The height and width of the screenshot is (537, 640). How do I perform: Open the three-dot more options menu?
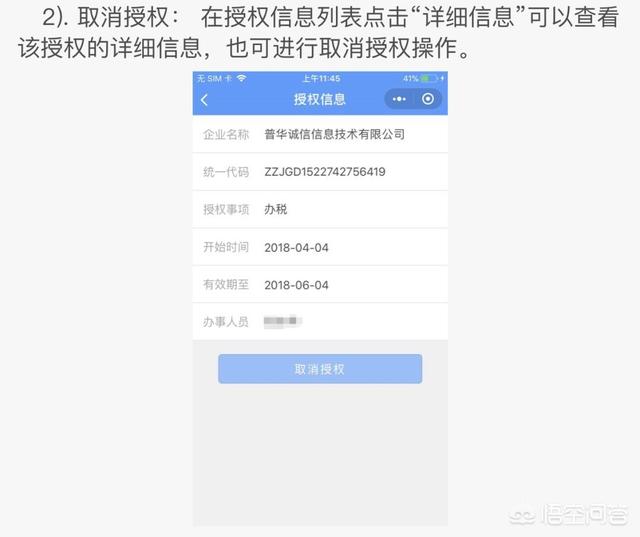coord(399,99)
